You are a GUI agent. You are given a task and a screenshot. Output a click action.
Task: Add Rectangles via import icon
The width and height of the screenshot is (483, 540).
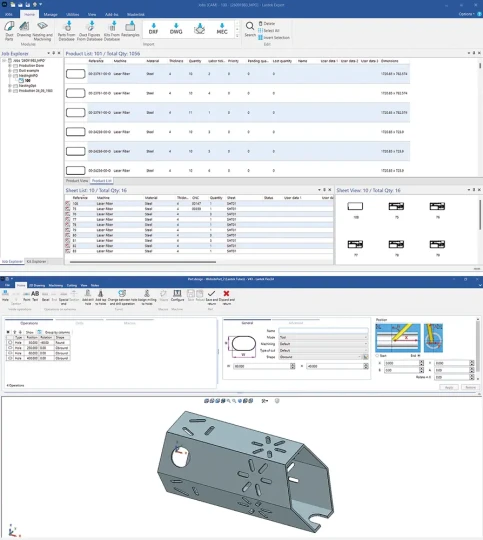(130, 29)
